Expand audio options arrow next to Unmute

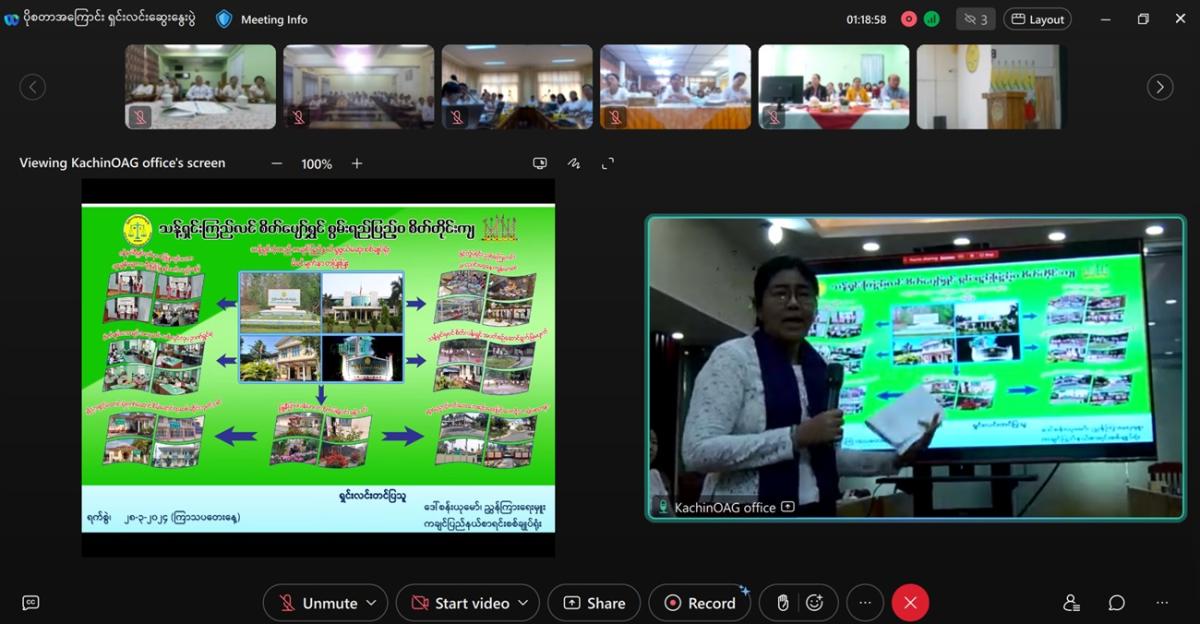tap(371, 603)
